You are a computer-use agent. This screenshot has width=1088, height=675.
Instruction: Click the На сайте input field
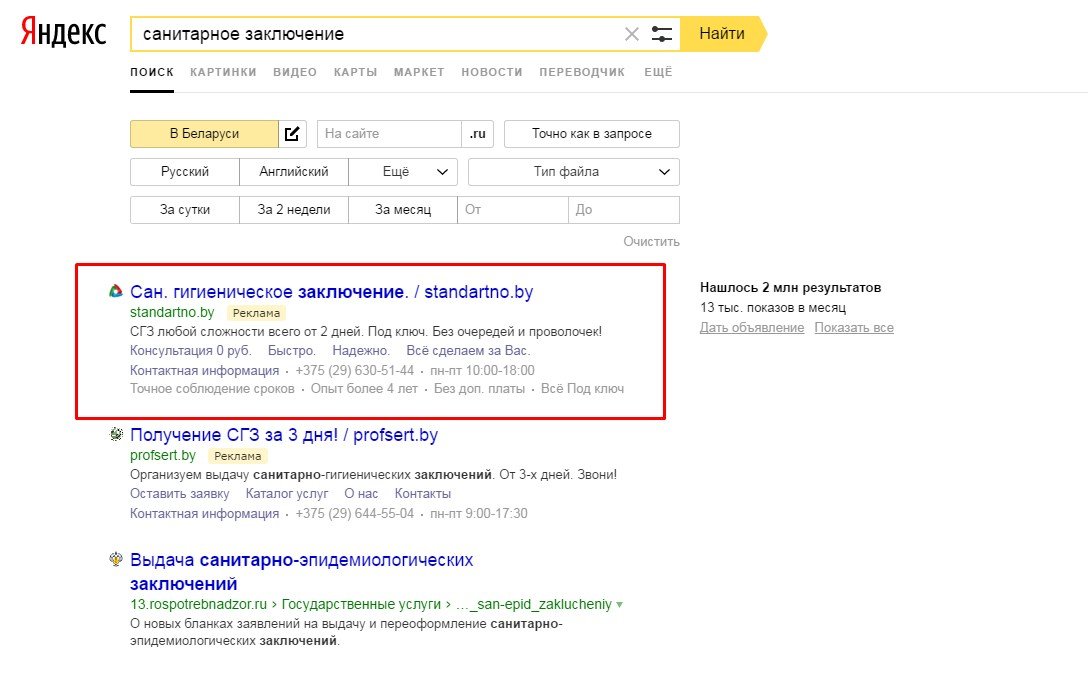pyautogui.click(x=389, y=134)
